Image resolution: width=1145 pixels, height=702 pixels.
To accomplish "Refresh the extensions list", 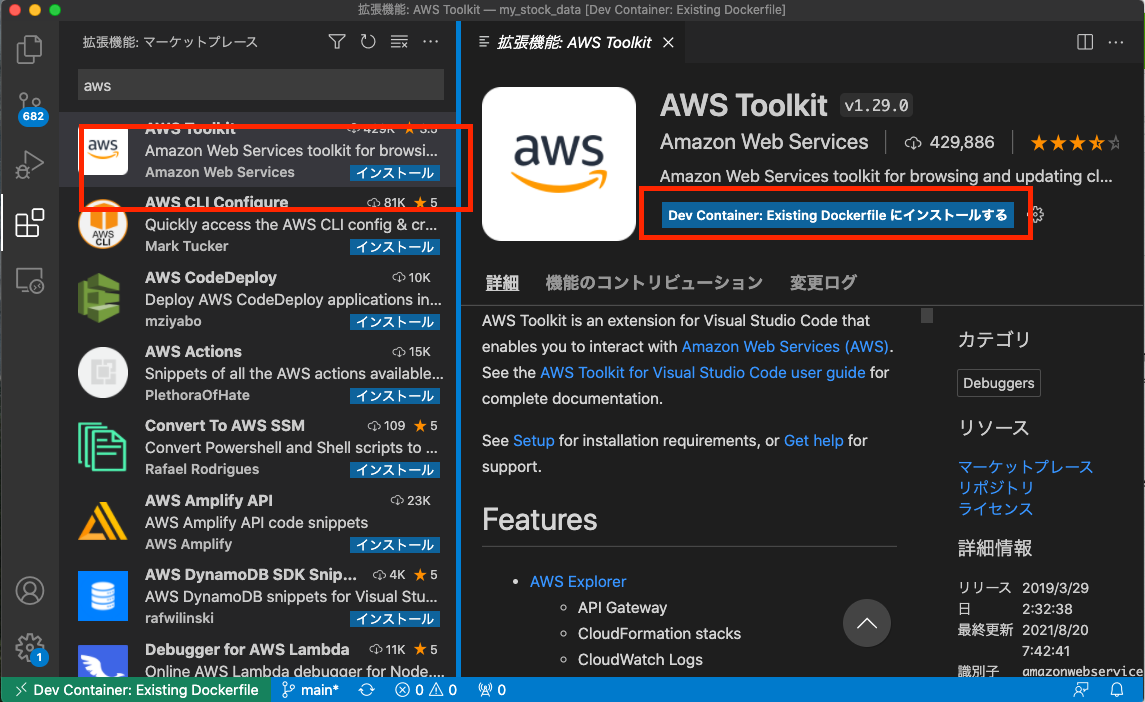I will (368, 42).
